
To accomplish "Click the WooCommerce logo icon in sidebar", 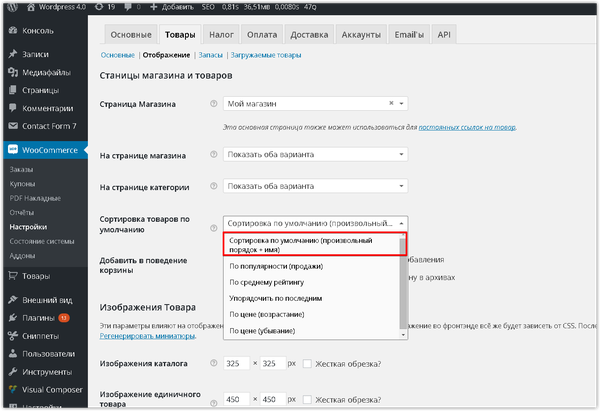I will click(x=13, y=150).
